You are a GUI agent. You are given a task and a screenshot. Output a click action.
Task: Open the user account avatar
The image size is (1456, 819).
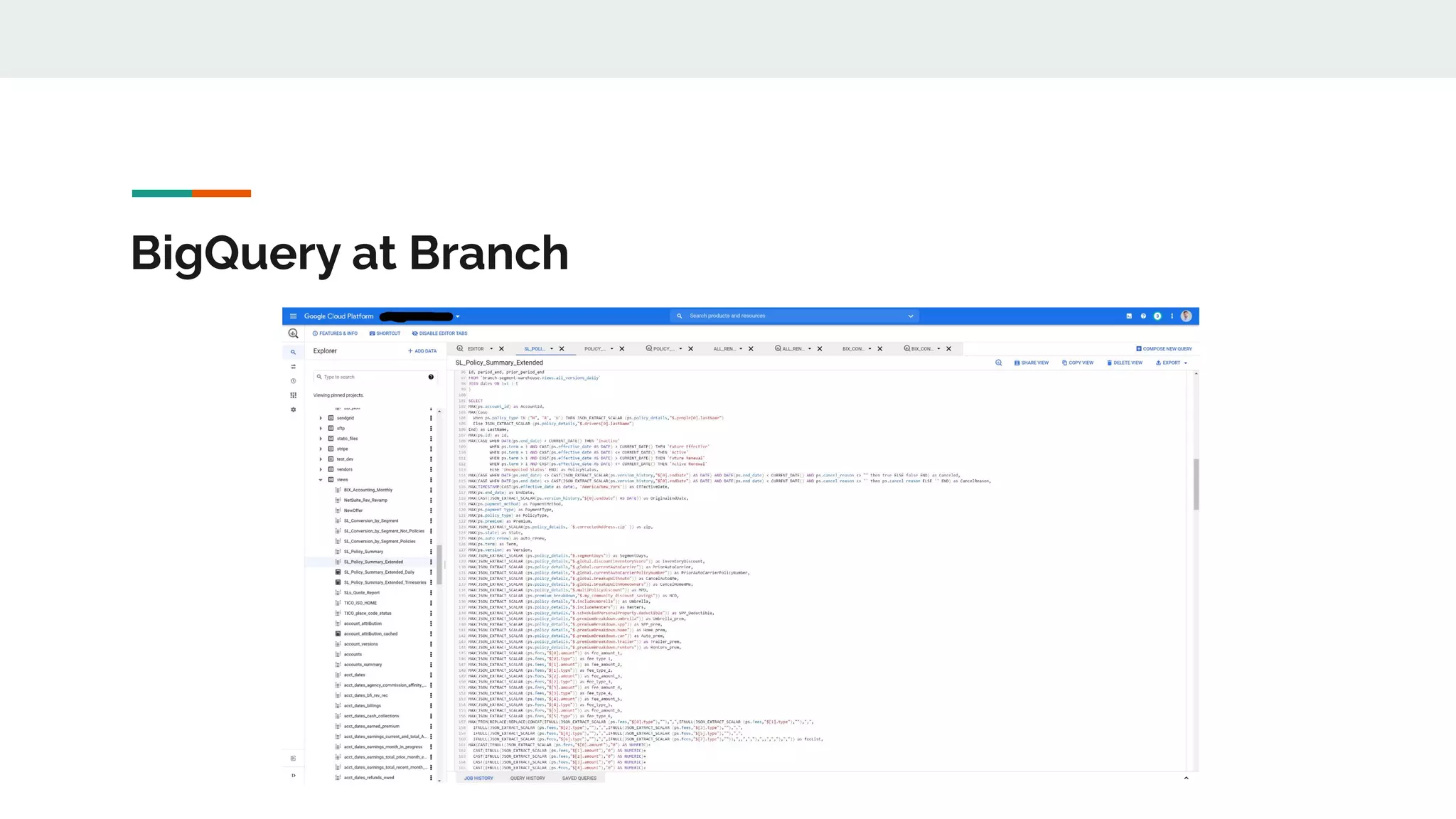click(x=1186, y=316)
